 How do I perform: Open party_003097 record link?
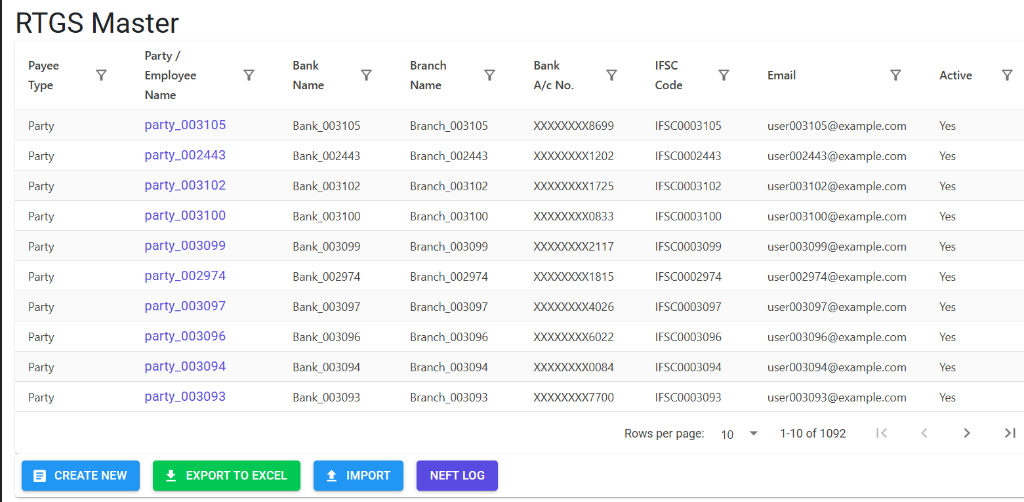[x=185, y=306]
